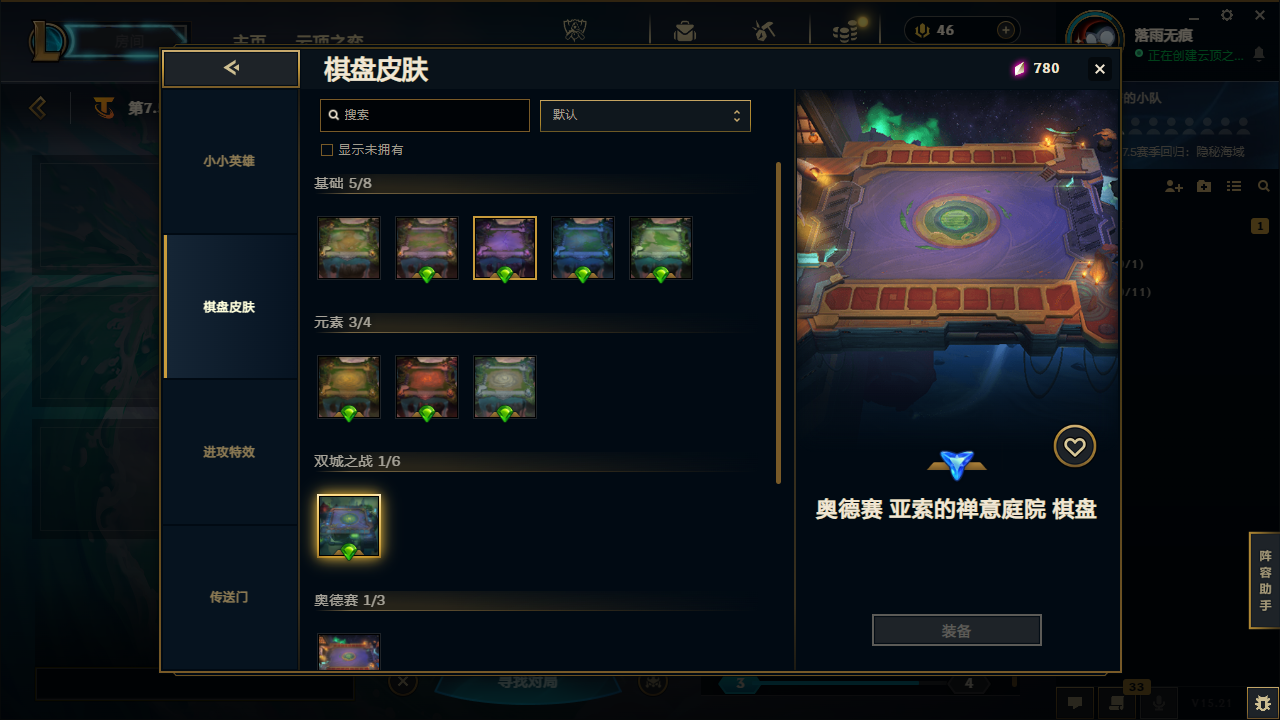
Task: Click the back arrow in the sidebar header
Action: point(231,68)
